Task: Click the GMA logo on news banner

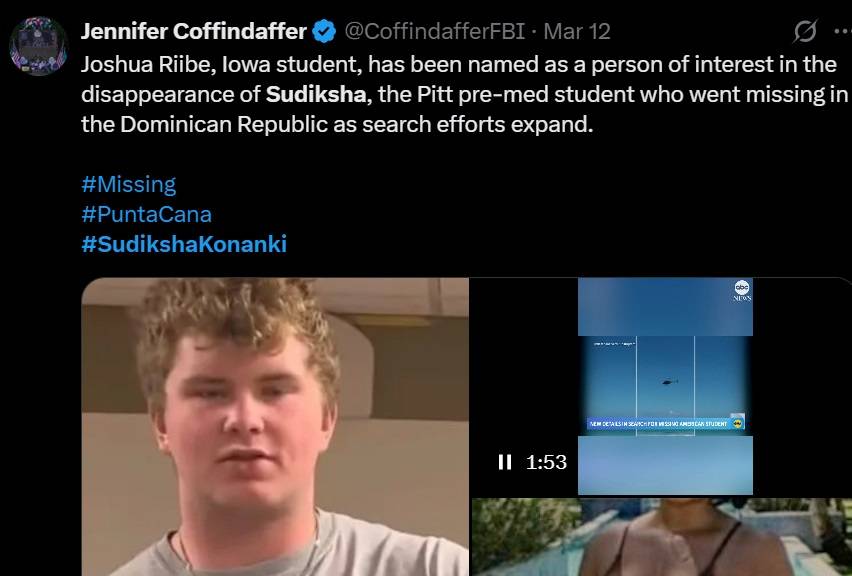Action: click(x=738, y=423)
